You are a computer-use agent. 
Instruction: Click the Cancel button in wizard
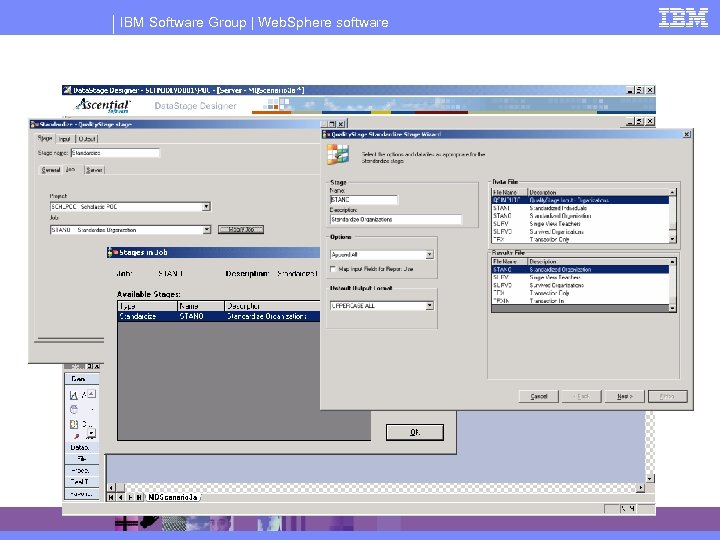coord(539,396)
